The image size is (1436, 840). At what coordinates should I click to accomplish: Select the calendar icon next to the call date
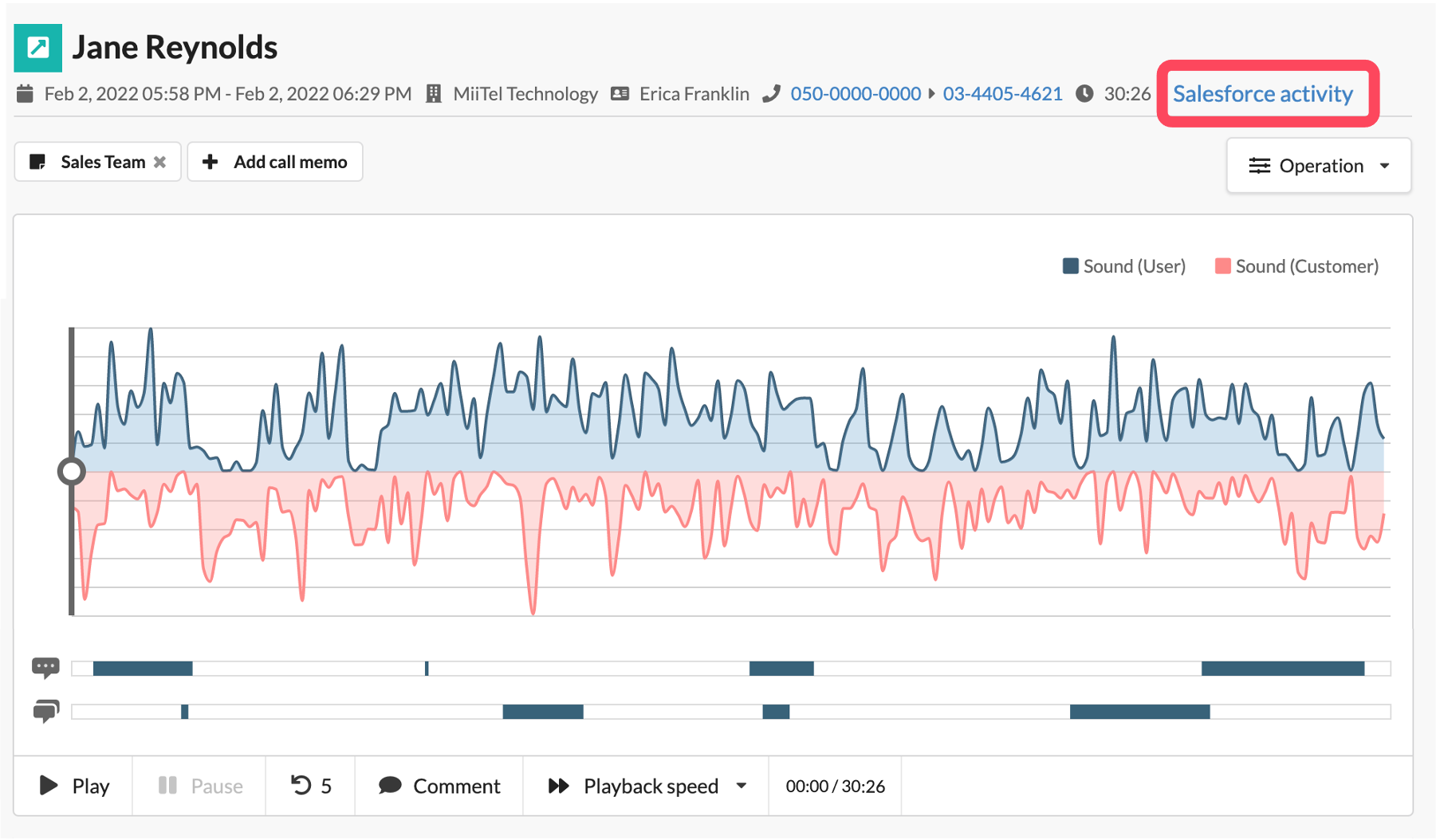[x=25, y=94]
